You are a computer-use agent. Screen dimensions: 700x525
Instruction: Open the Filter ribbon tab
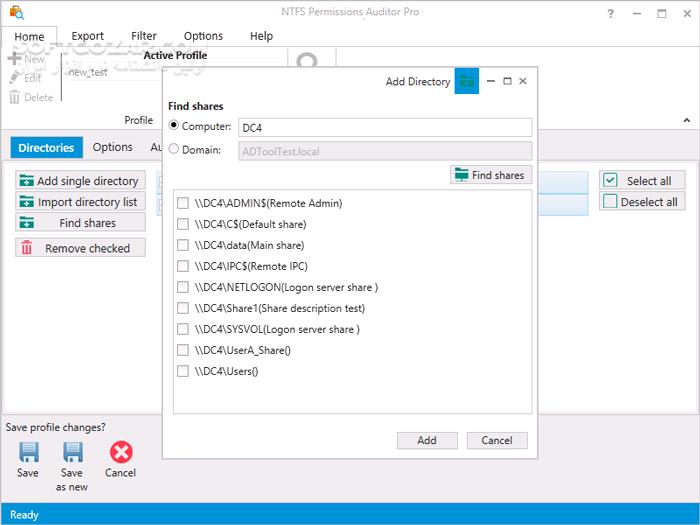pyautogui.click(x=144, y=36)
